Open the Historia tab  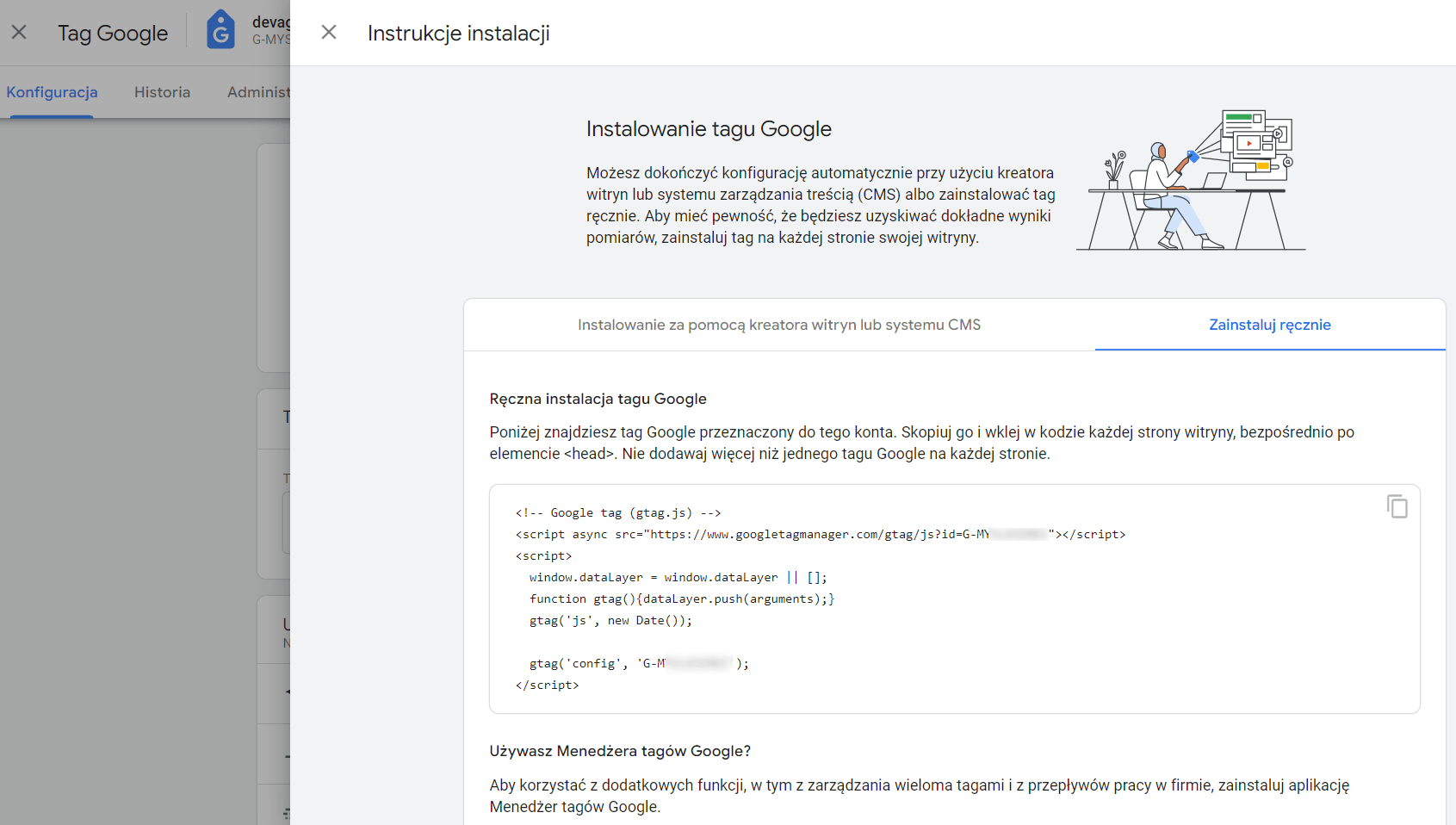coord(162,92)
